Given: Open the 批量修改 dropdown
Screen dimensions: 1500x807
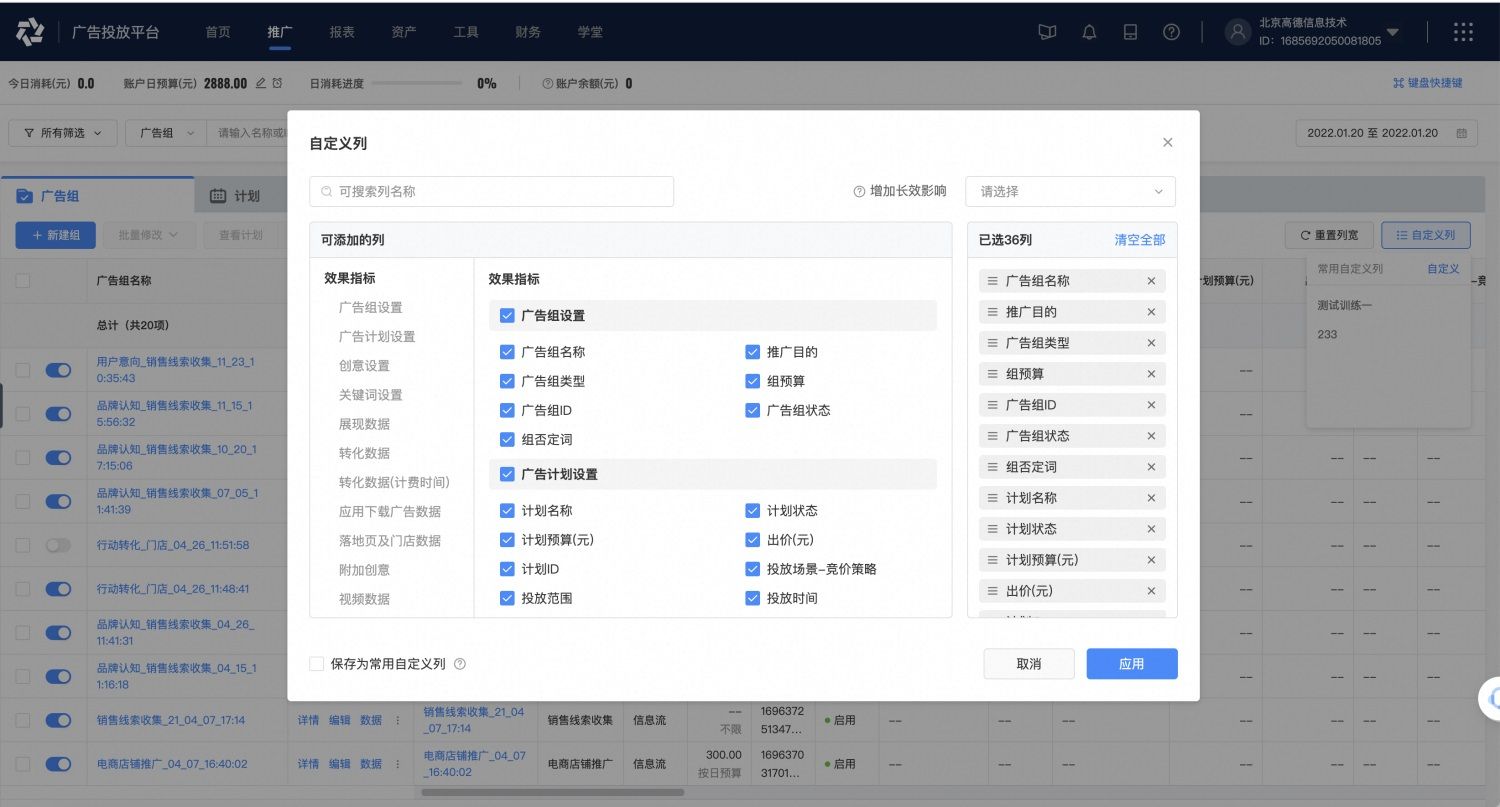Looking at the screenshot, I should (x=148, y=235).
